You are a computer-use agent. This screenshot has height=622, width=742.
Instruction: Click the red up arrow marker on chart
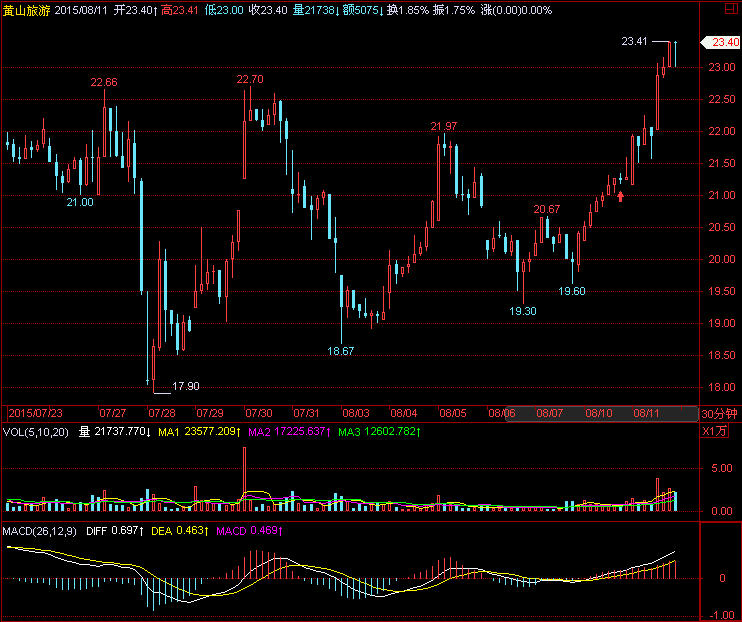[x=621, y=196]
